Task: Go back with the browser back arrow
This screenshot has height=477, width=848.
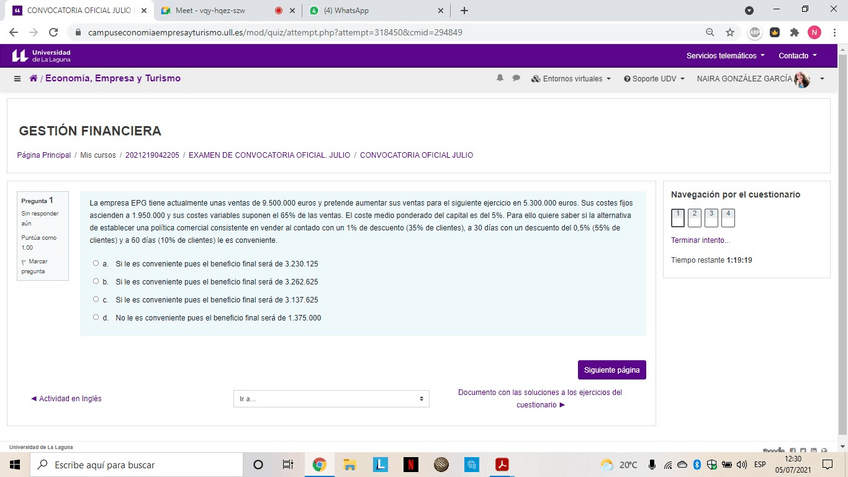Action: pyautogui.click(x=14, y=32)
